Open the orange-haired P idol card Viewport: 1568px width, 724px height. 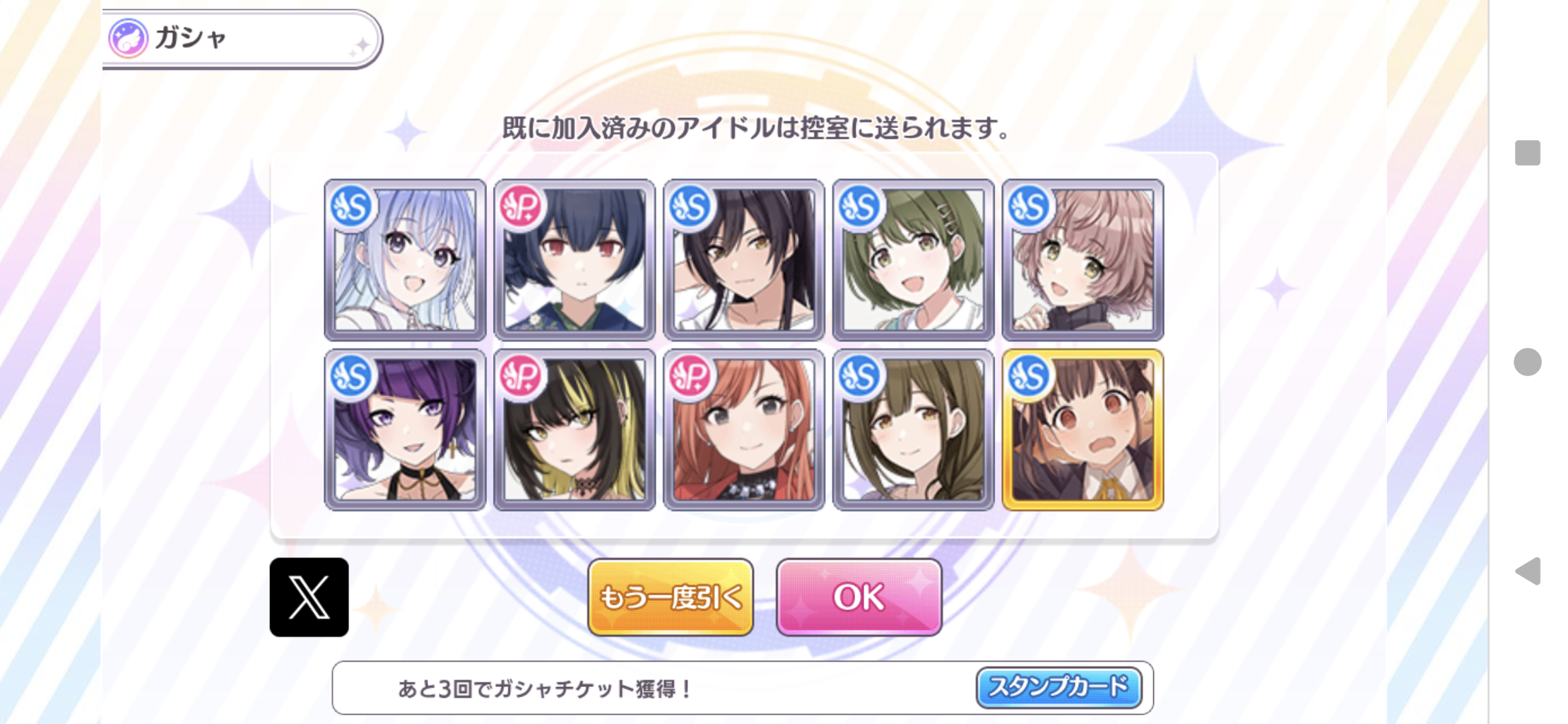pos(744,429)
